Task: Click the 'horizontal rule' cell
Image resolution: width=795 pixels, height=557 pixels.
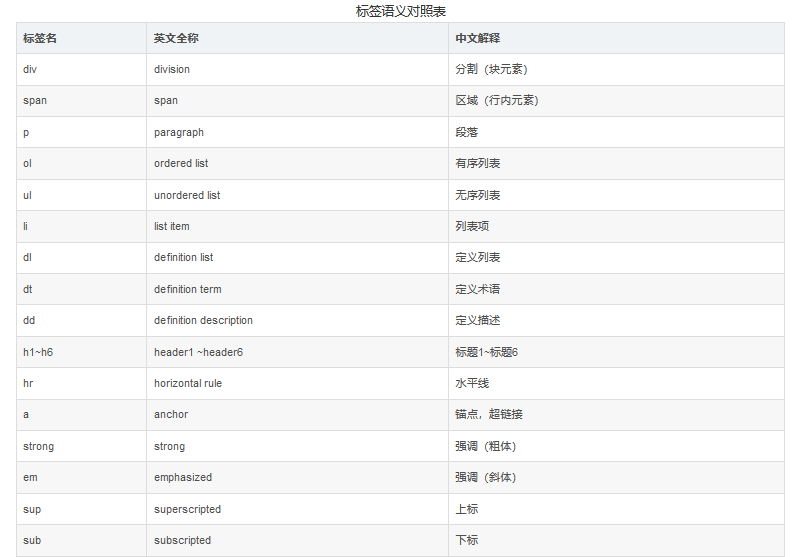Action: click(x=298, y=384)
